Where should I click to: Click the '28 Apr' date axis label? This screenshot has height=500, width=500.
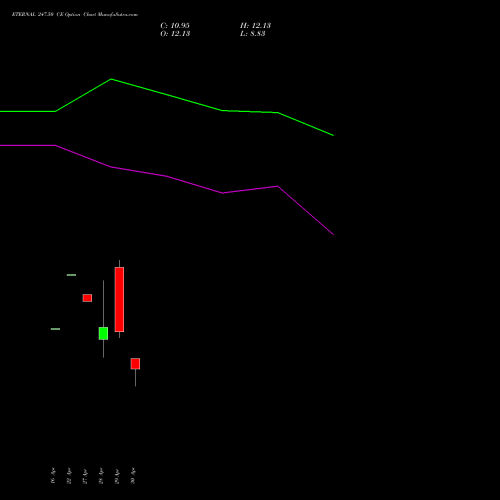(101, 476)
